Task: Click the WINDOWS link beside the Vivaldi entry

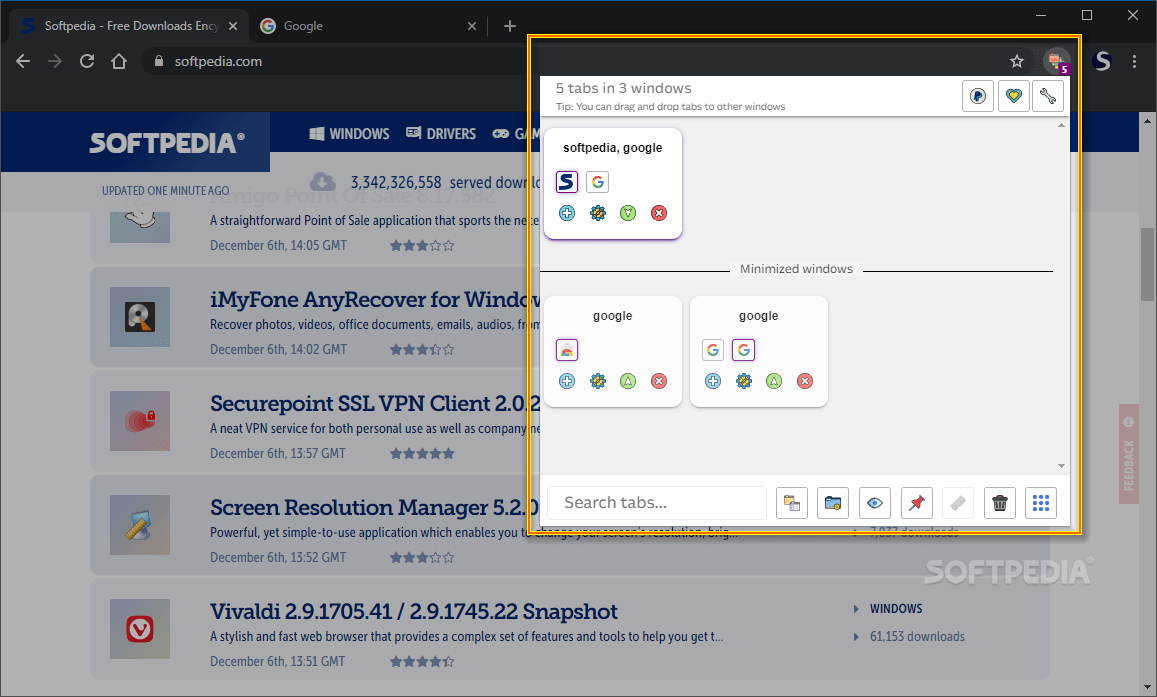Action: (x=896, y=608)
